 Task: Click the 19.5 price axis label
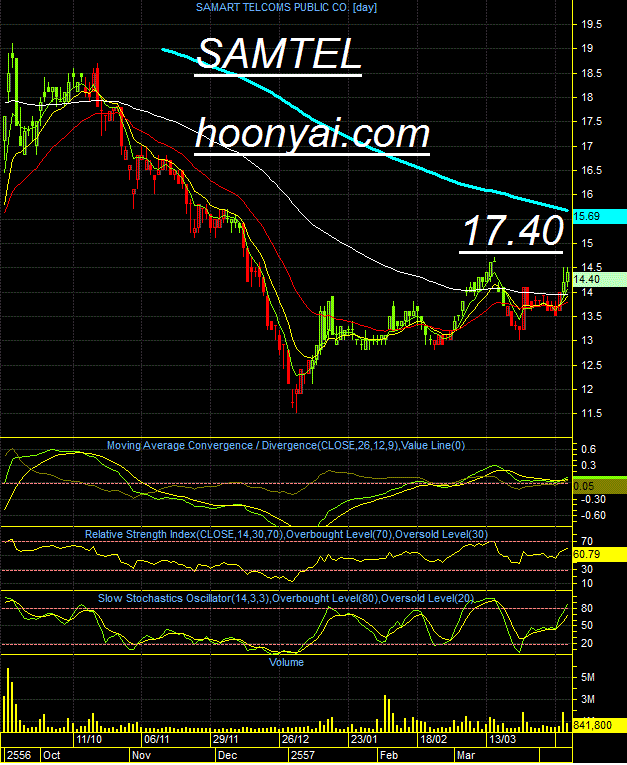coord(591,24)
